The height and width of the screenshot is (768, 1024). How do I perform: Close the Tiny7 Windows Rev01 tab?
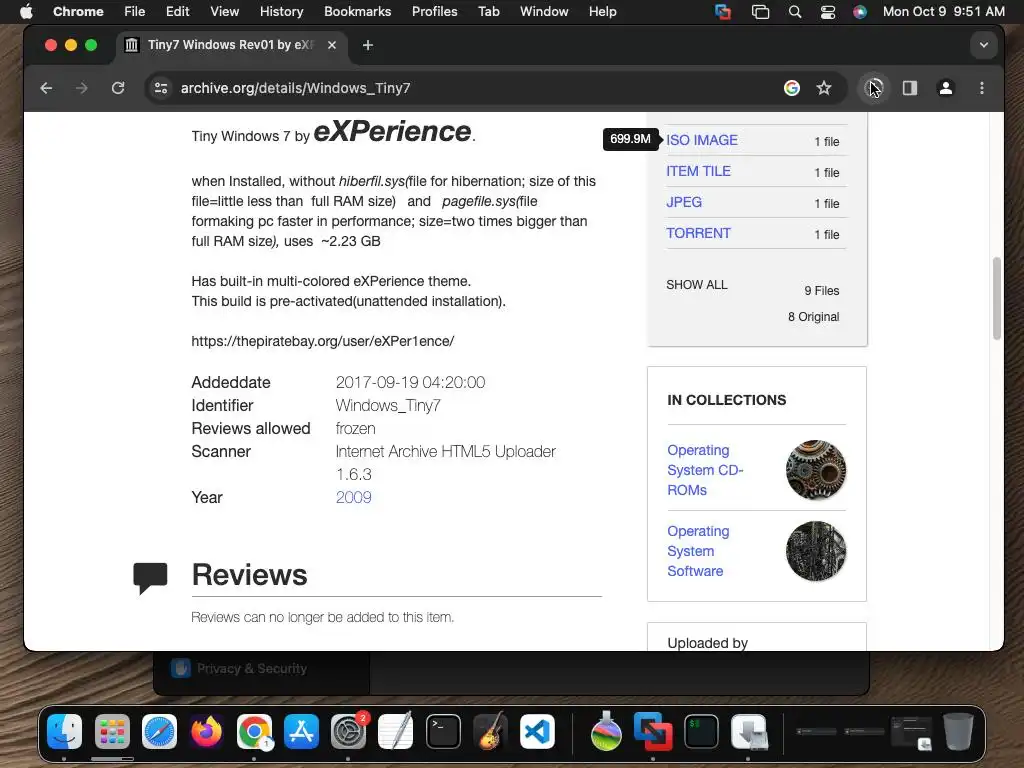[x=332, y=45]
